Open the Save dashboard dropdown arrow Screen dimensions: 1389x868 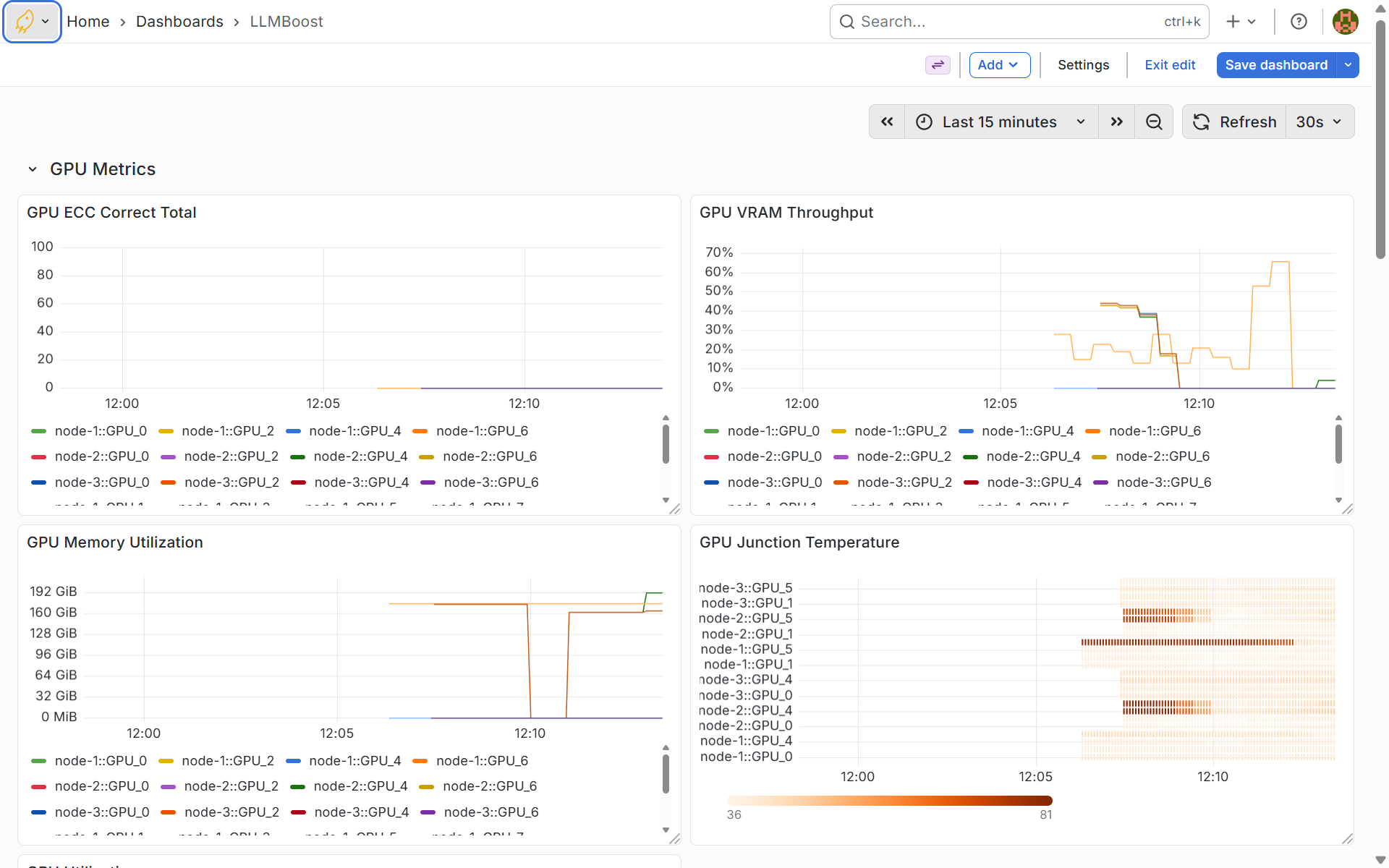1348,64
